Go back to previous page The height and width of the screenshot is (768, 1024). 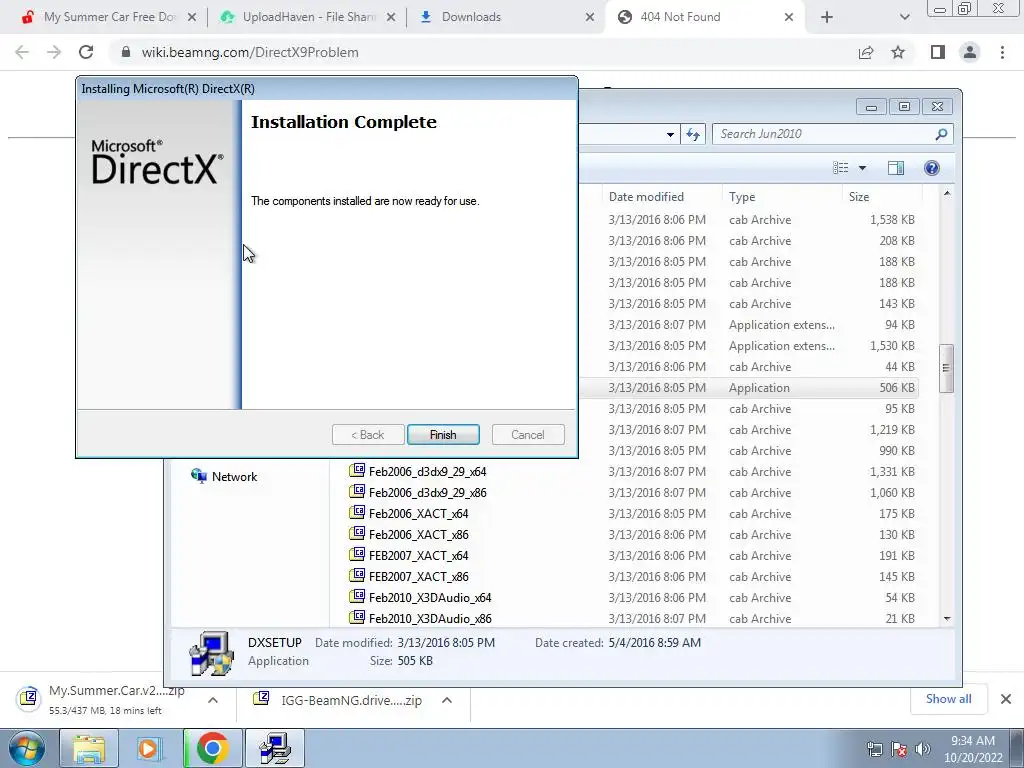(x=22, y=52)
